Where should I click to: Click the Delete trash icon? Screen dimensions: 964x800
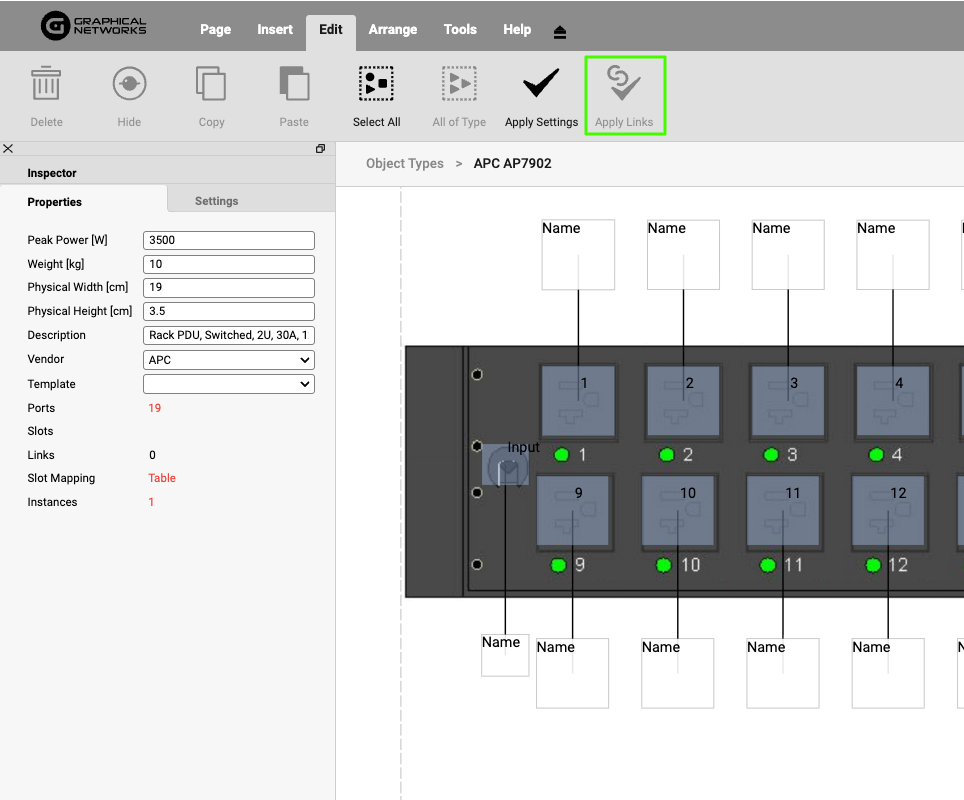[x=46, y=85]
